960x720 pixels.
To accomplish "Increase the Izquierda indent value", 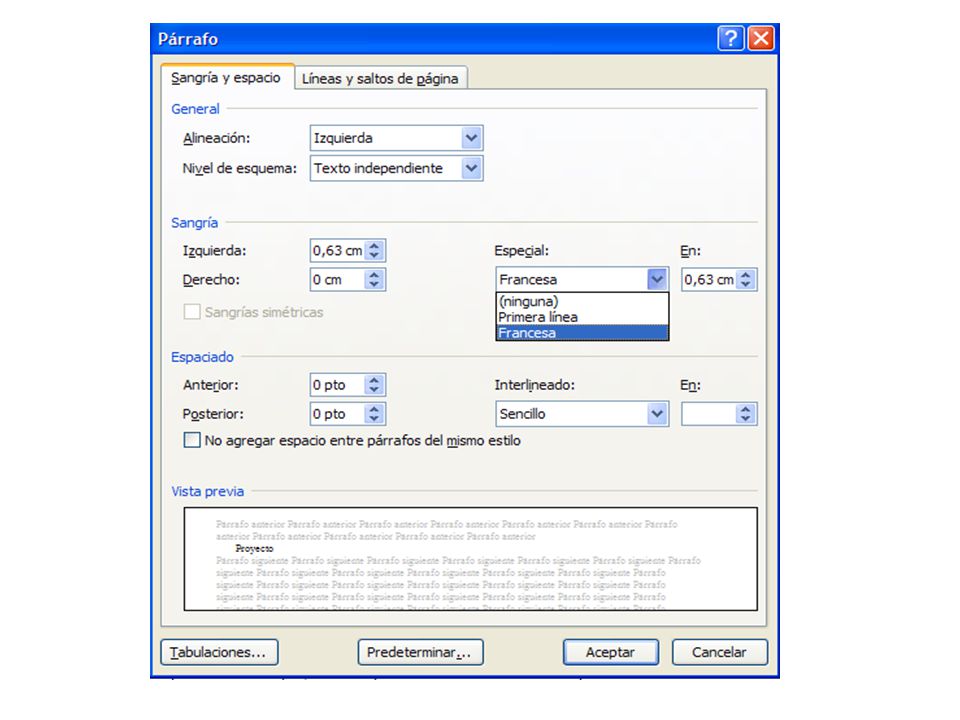I will (x=375, y=246).
